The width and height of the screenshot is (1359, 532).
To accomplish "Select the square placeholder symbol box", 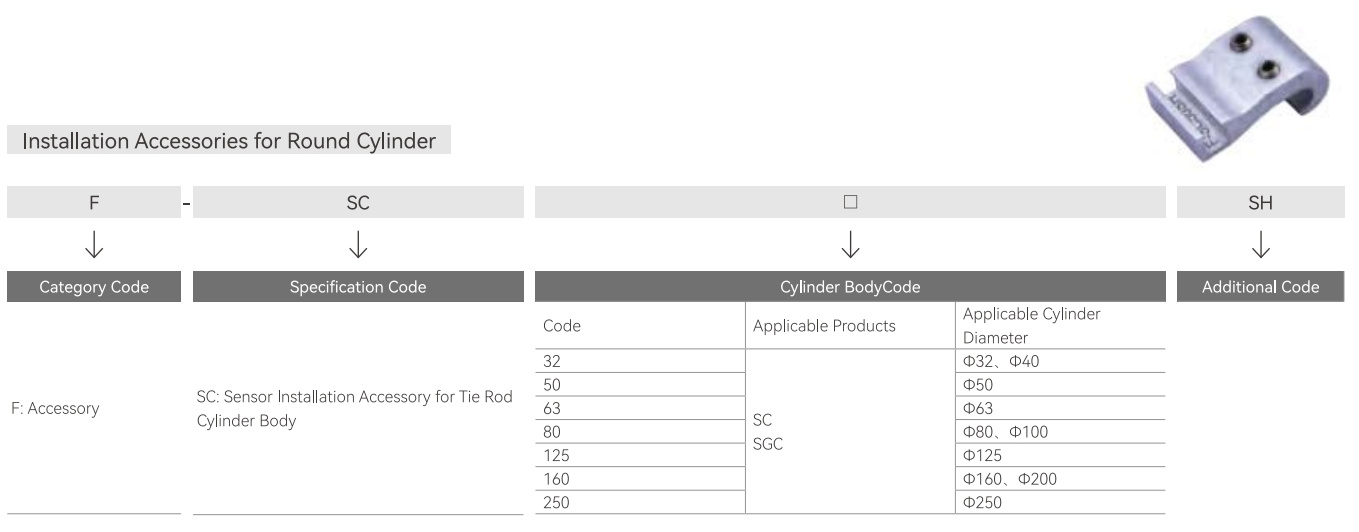I will (850, 202).
